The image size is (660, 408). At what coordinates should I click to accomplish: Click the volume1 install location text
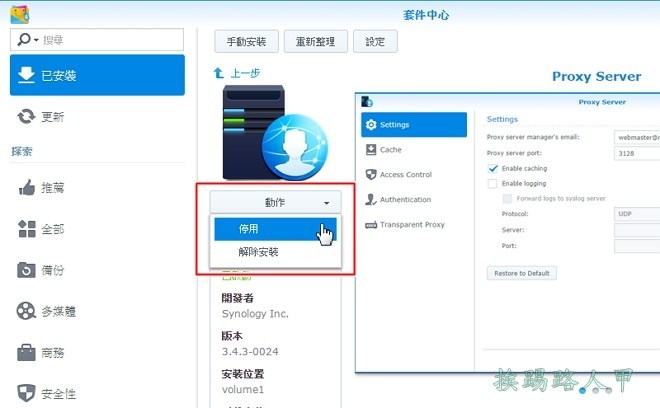point(243,389)
